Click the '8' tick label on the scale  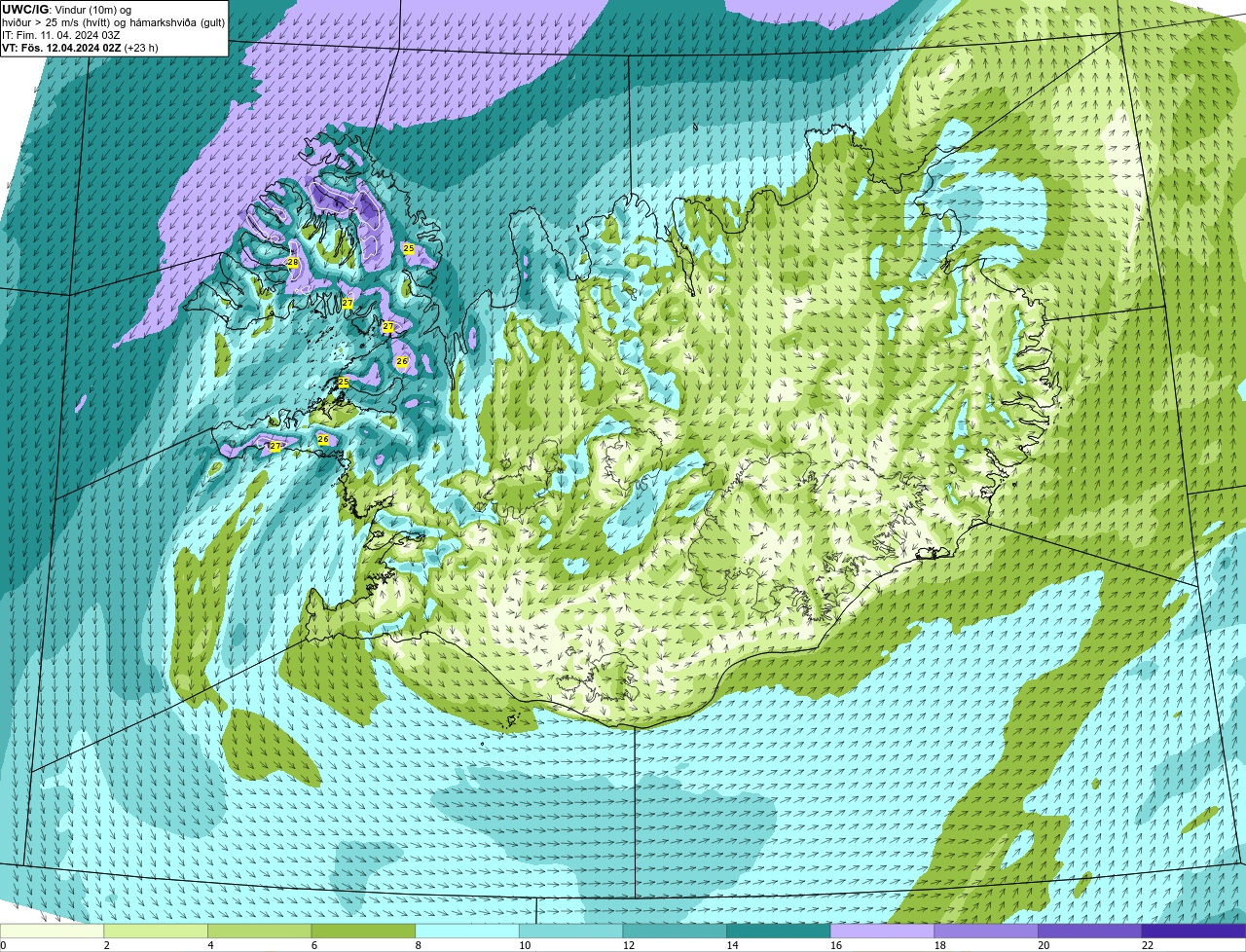click(x=418, y=945)
